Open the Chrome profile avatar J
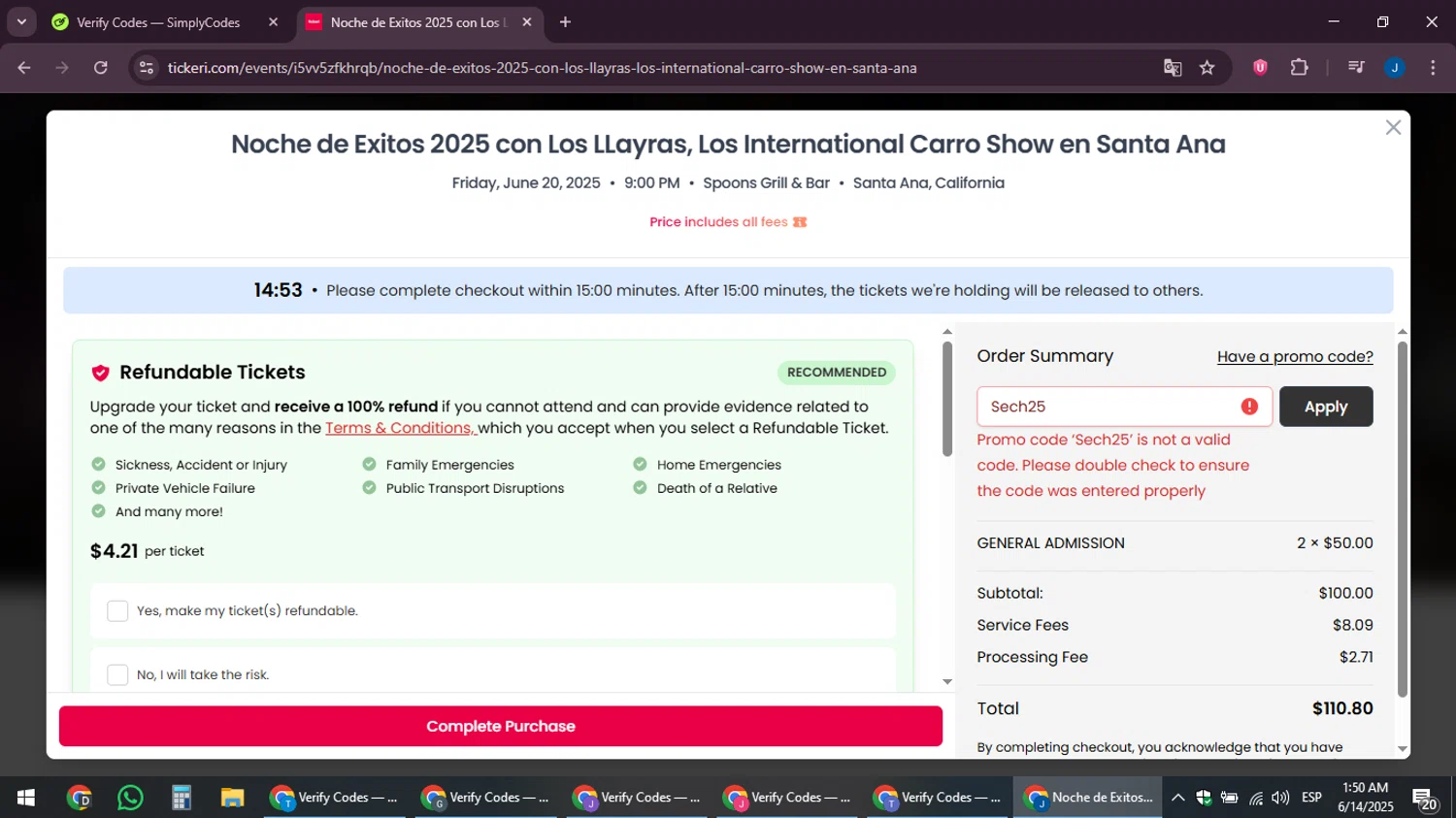1456x818 pixels. (x=1395, y=68)
